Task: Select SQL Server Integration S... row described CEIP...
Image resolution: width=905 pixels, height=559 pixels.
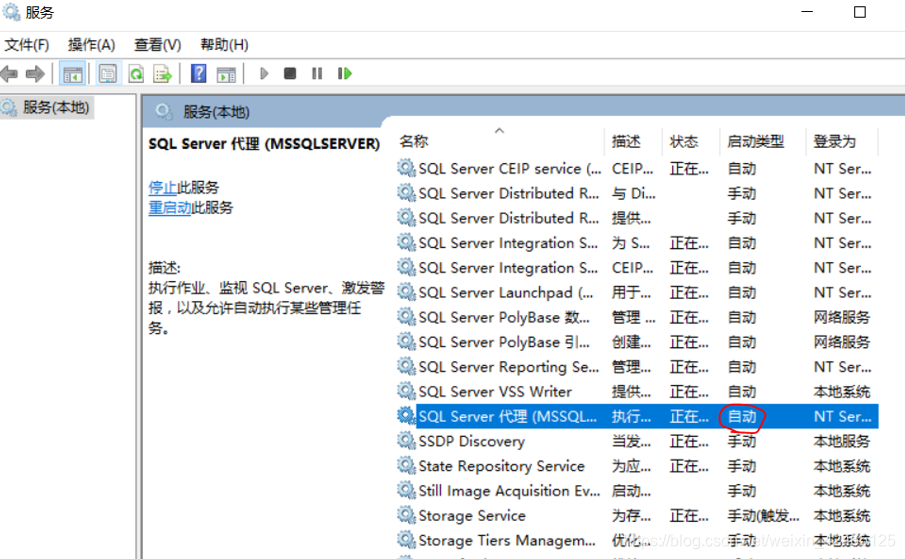Action: click(637, 268)
